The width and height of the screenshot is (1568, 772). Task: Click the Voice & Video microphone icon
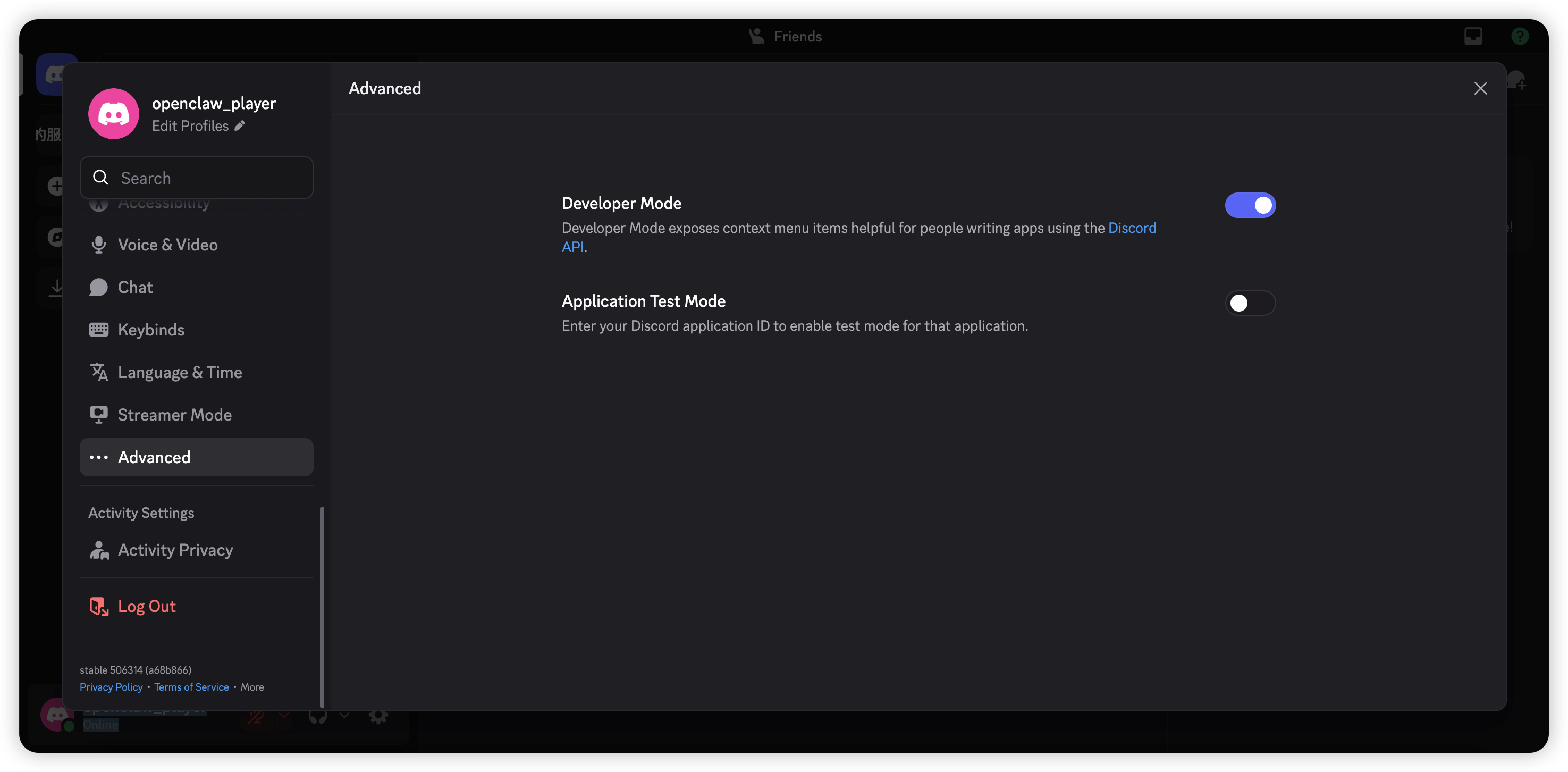[99, 245]
